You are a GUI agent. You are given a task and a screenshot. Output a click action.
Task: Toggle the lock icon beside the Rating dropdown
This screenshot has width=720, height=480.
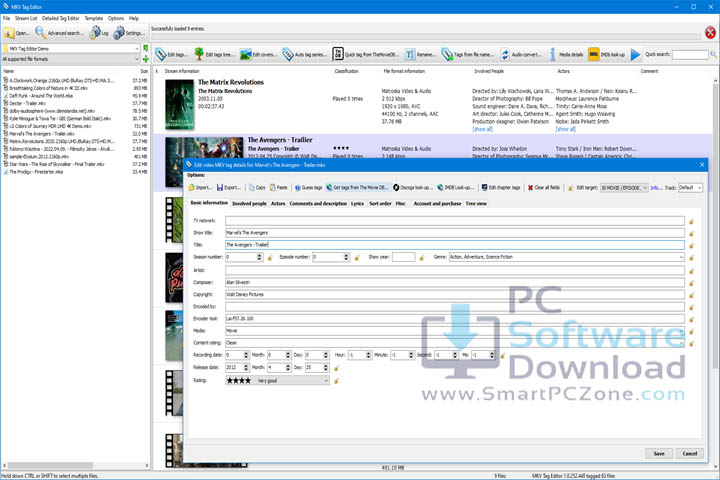click(337, 381)
